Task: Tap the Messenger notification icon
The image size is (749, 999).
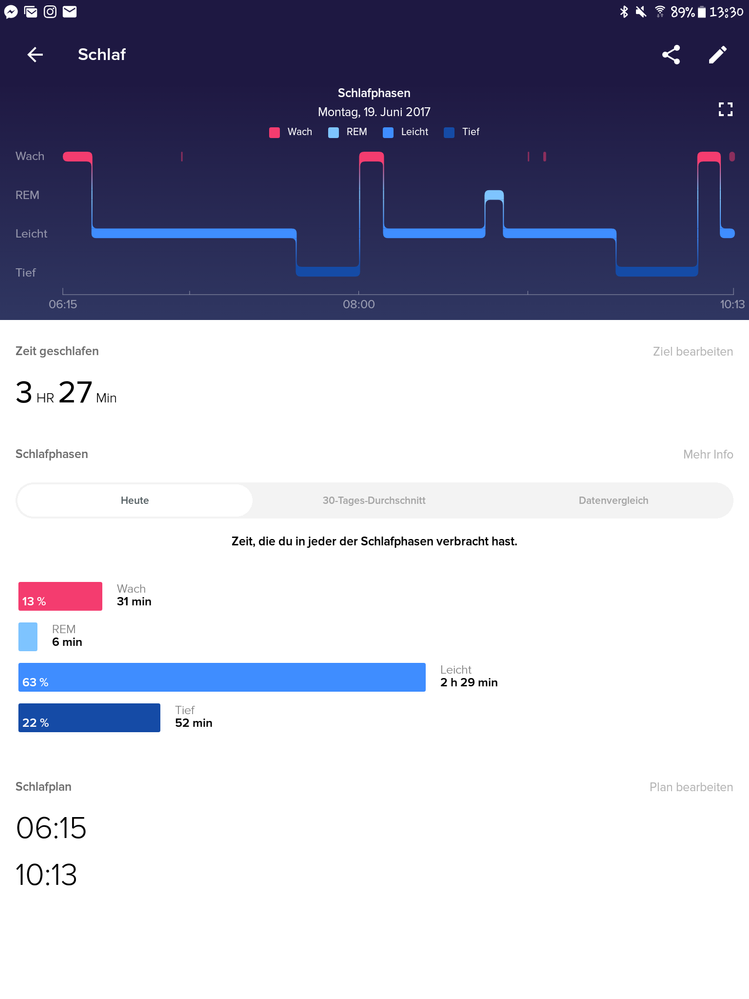Action: (x=11, y=12)
